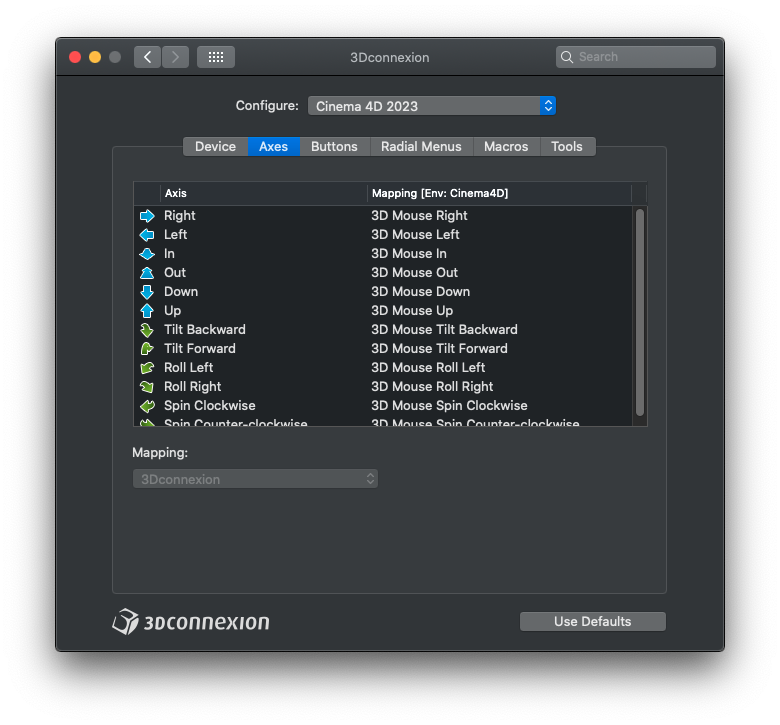Viewport: 780px width, 725px height.
Task: Go back with the back chevron
Action: click(147, 57)
